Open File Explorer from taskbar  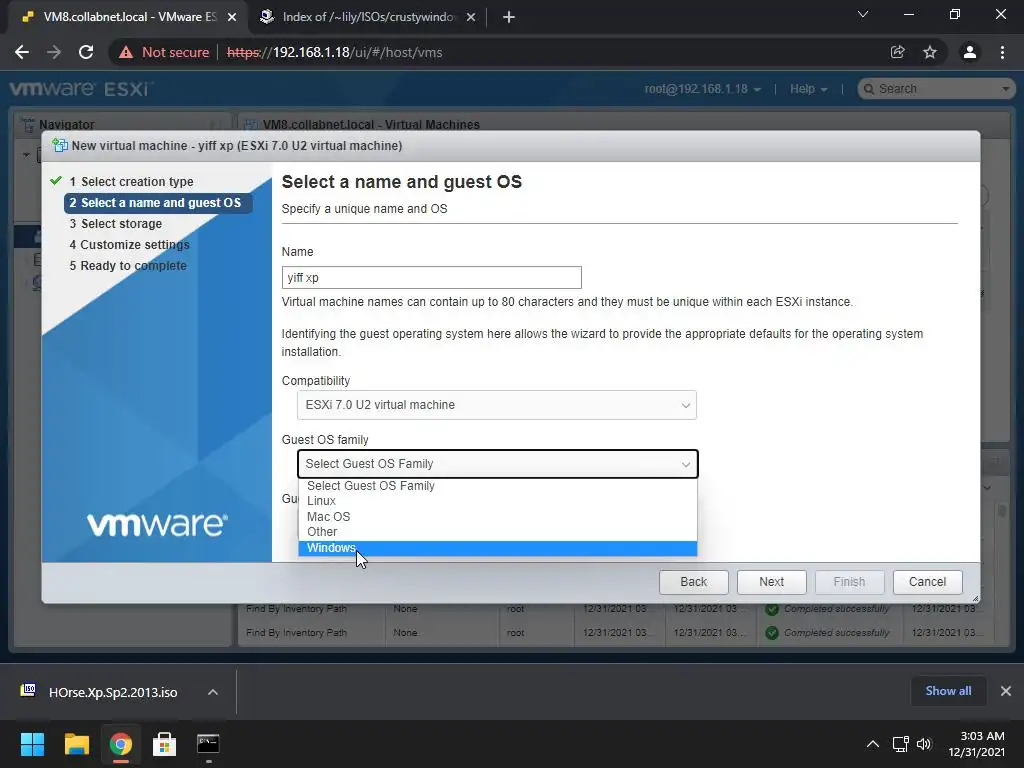coord(76,744)
